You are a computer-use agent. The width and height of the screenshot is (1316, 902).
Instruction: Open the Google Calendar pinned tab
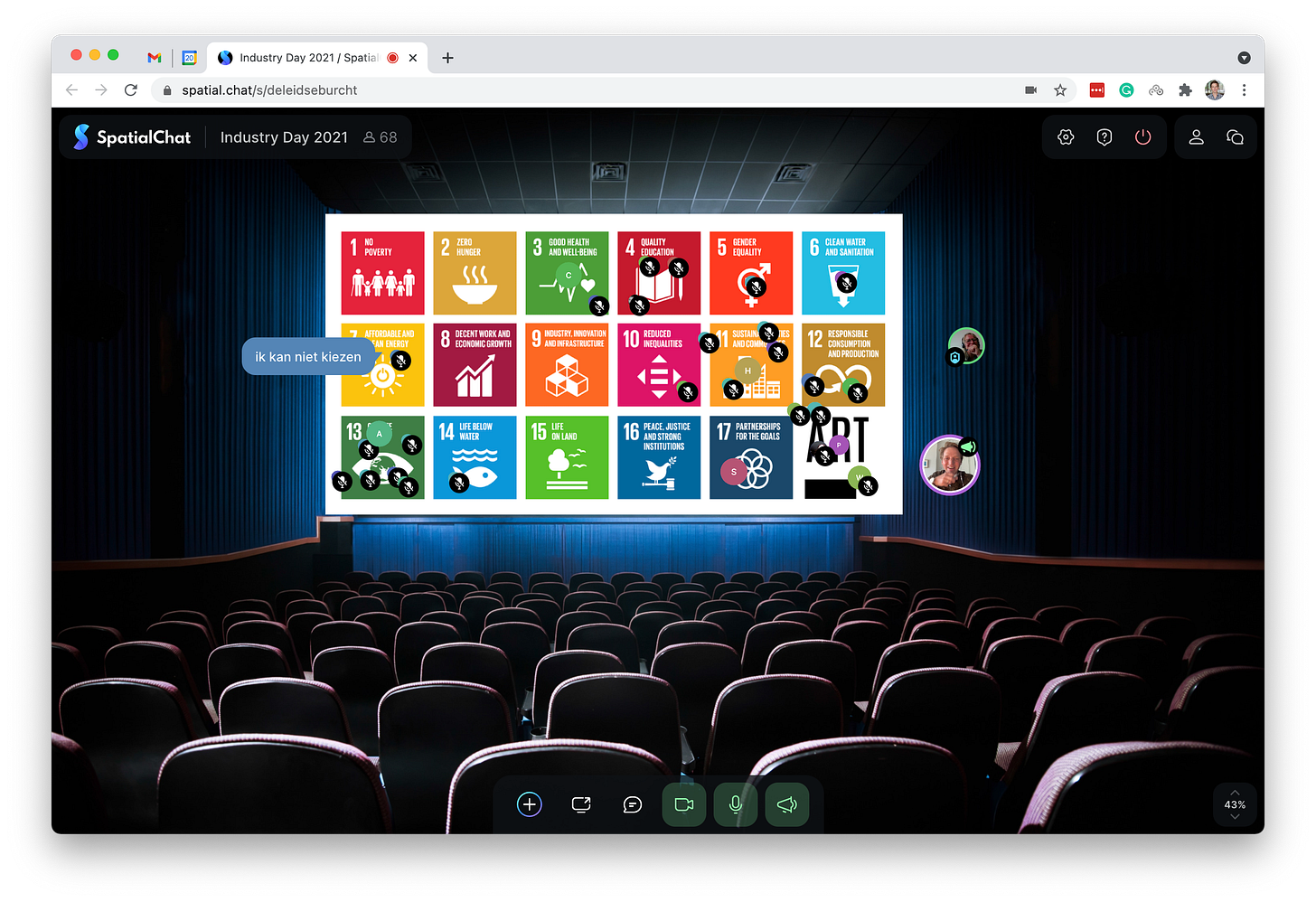pos(189,58)
